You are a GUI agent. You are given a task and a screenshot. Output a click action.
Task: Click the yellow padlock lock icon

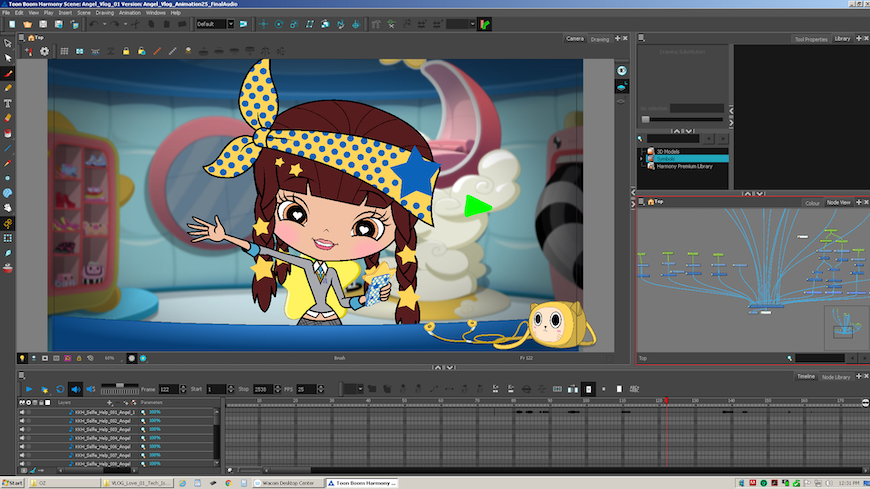point(126,51)
